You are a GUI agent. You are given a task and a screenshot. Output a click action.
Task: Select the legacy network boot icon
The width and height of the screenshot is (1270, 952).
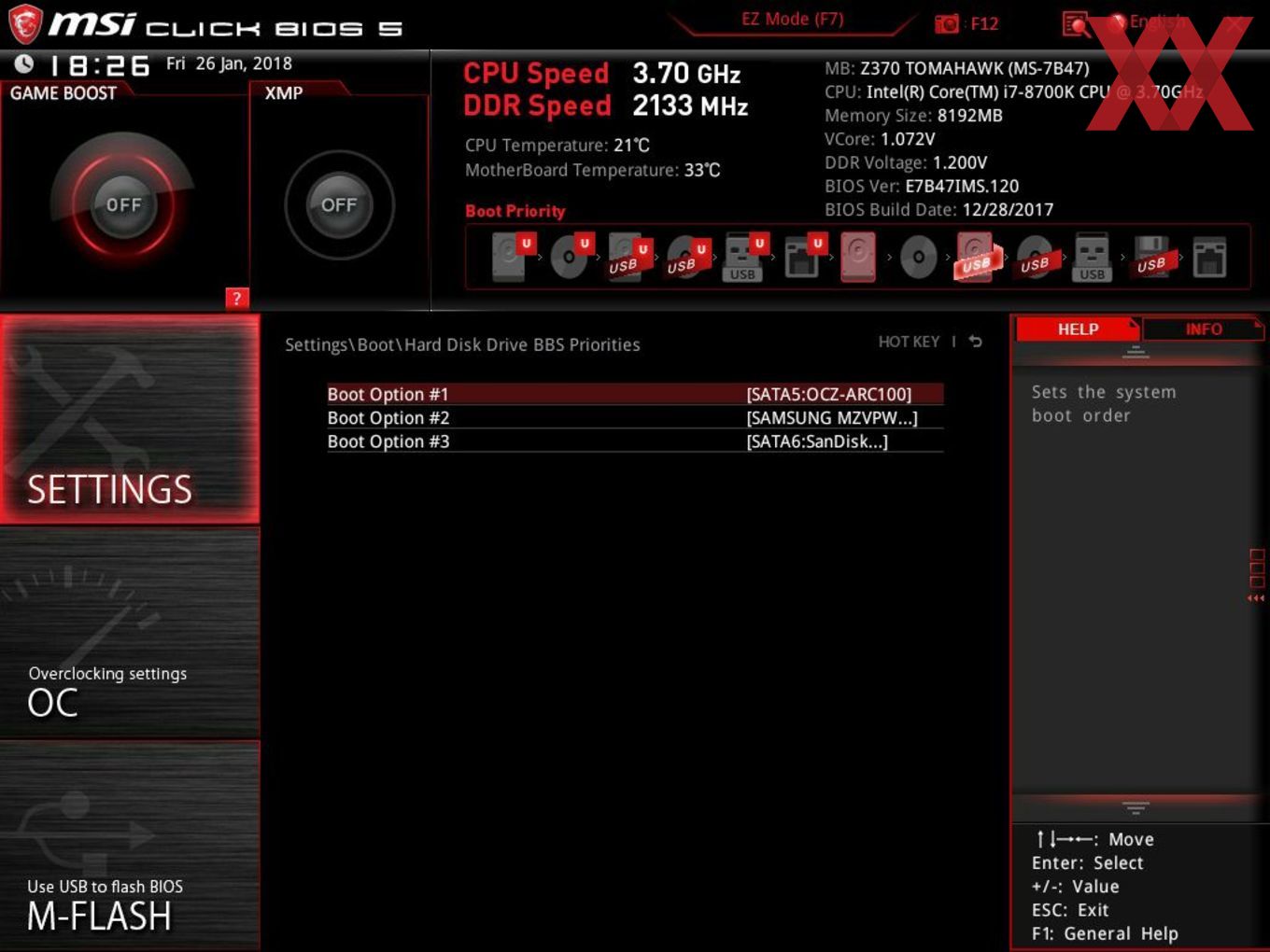[x=1209, y=257]
